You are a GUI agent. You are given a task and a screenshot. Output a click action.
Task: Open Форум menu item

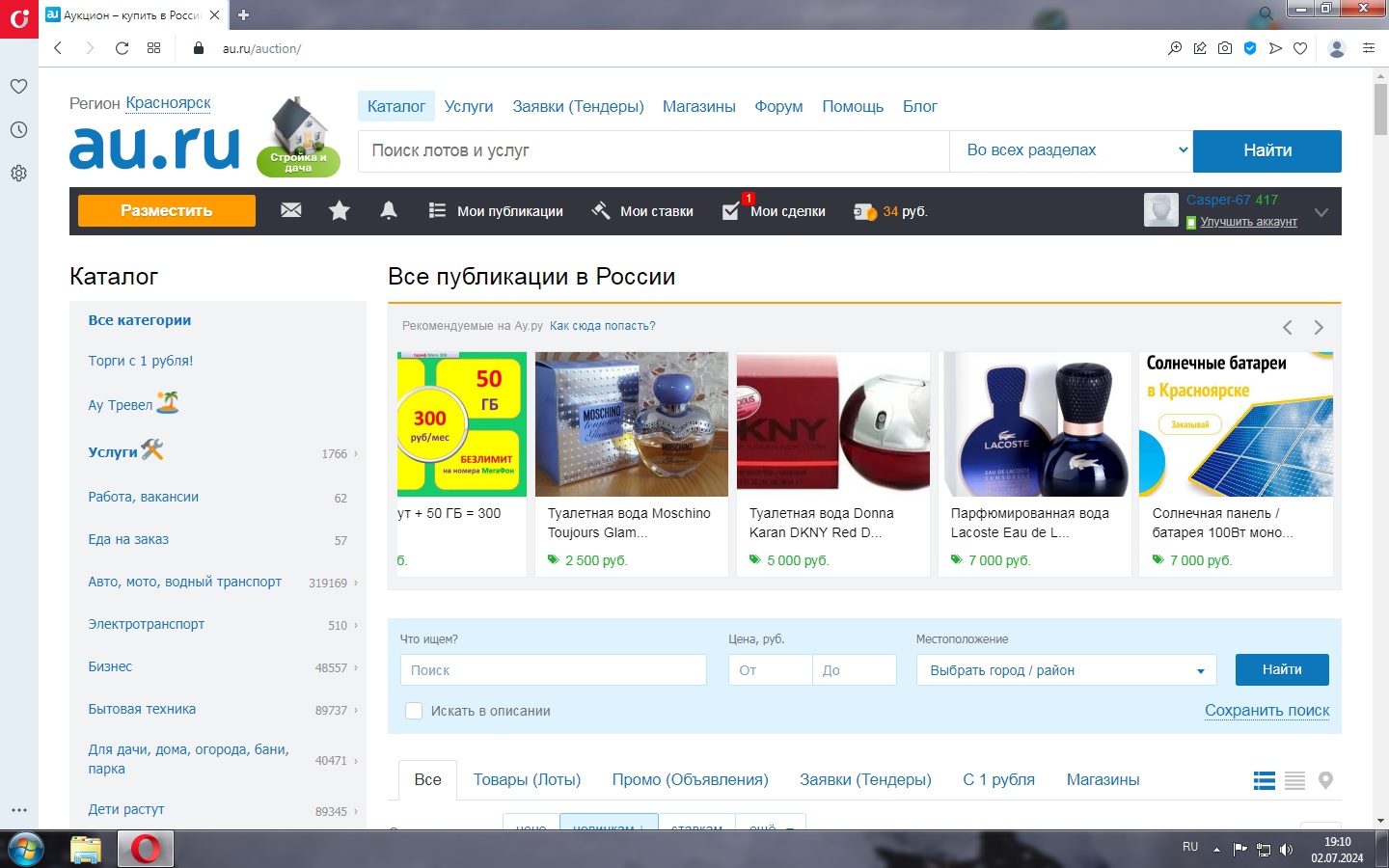tap(778, 106)
